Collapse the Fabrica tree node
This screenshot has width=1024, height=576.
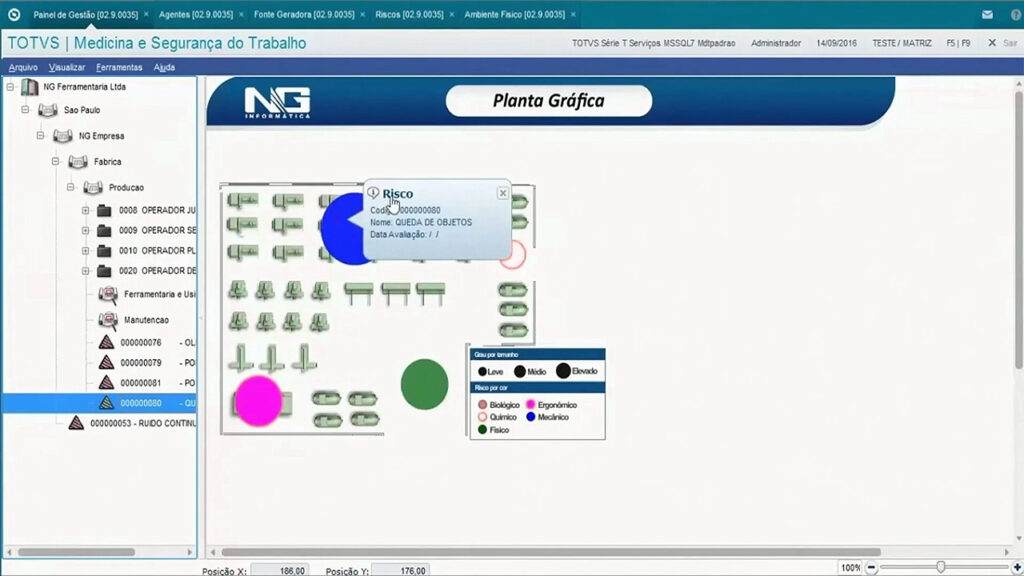(56, 161)
